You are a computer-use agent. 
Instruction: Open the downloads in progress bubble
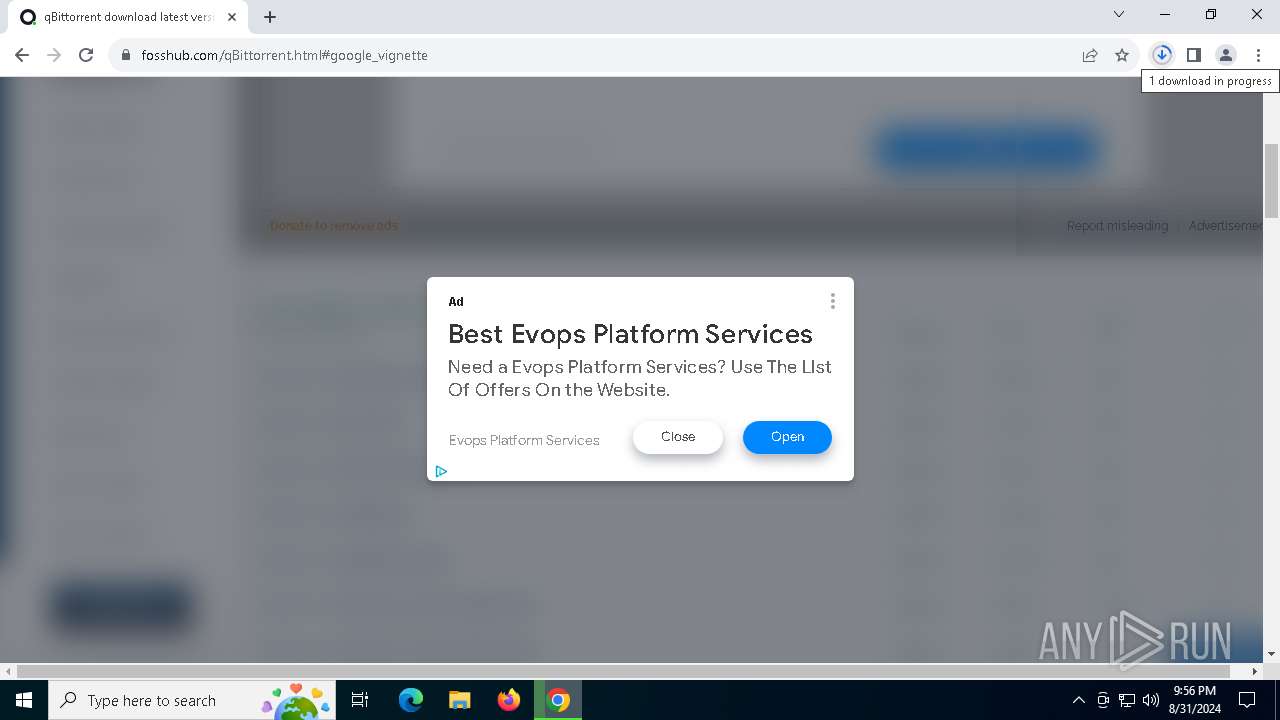pos(1162,55)
